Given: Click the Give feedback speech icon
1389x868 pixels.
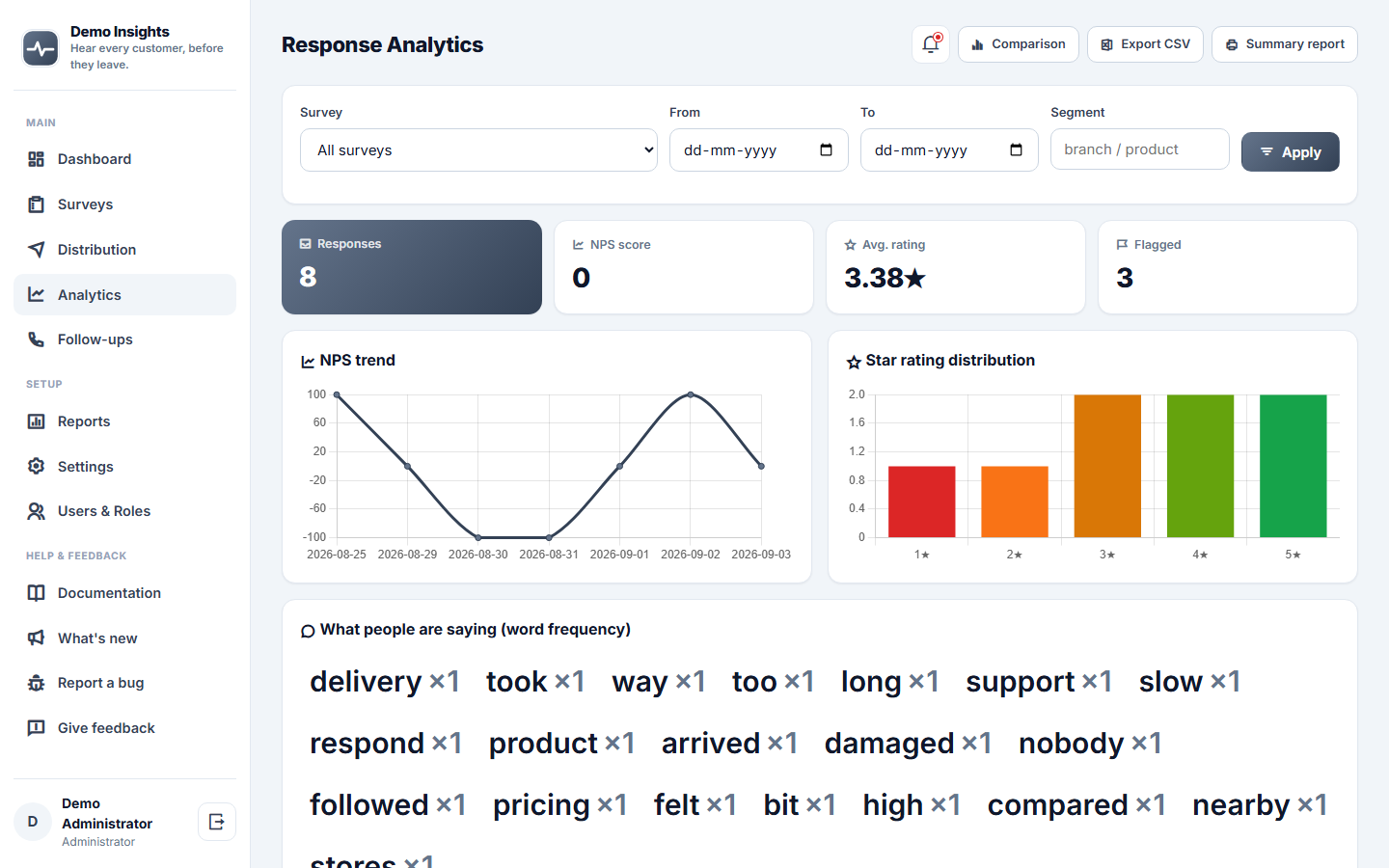Looking at the screenshot, I should 36,728.
